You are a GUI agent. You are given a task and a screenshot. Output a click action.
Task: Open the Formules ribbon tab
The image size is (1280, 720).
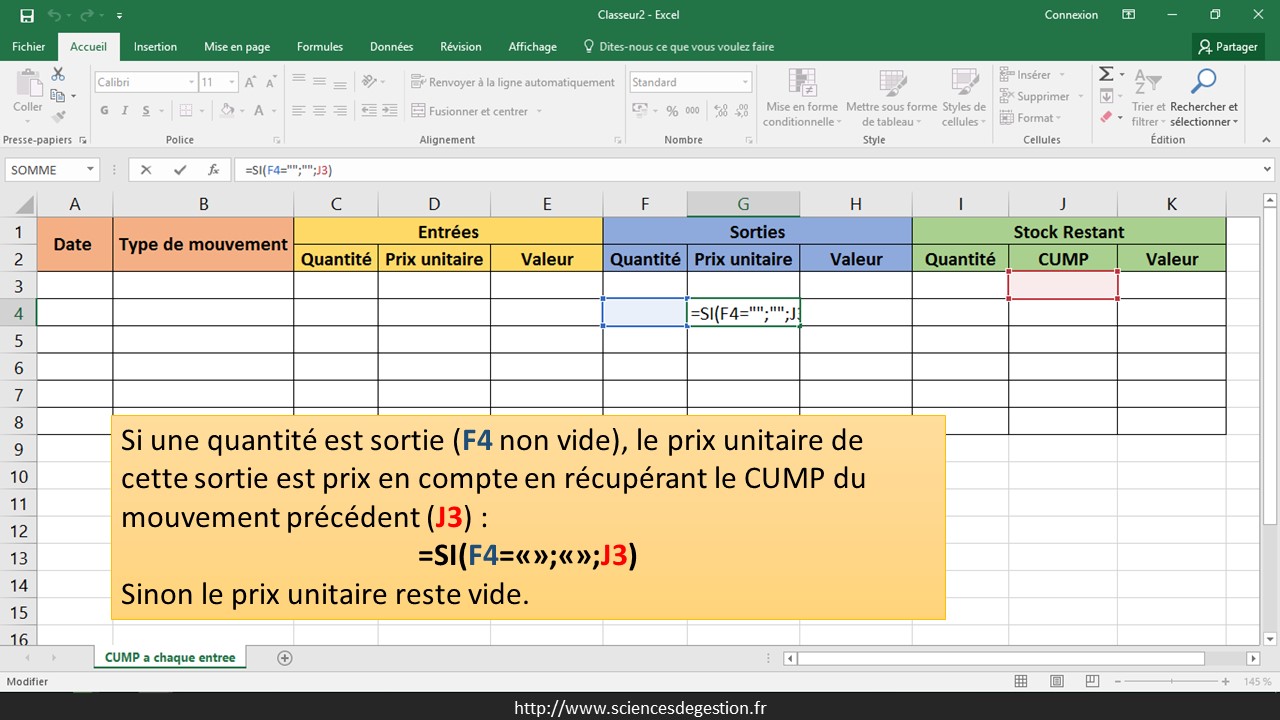click(319, 47)
